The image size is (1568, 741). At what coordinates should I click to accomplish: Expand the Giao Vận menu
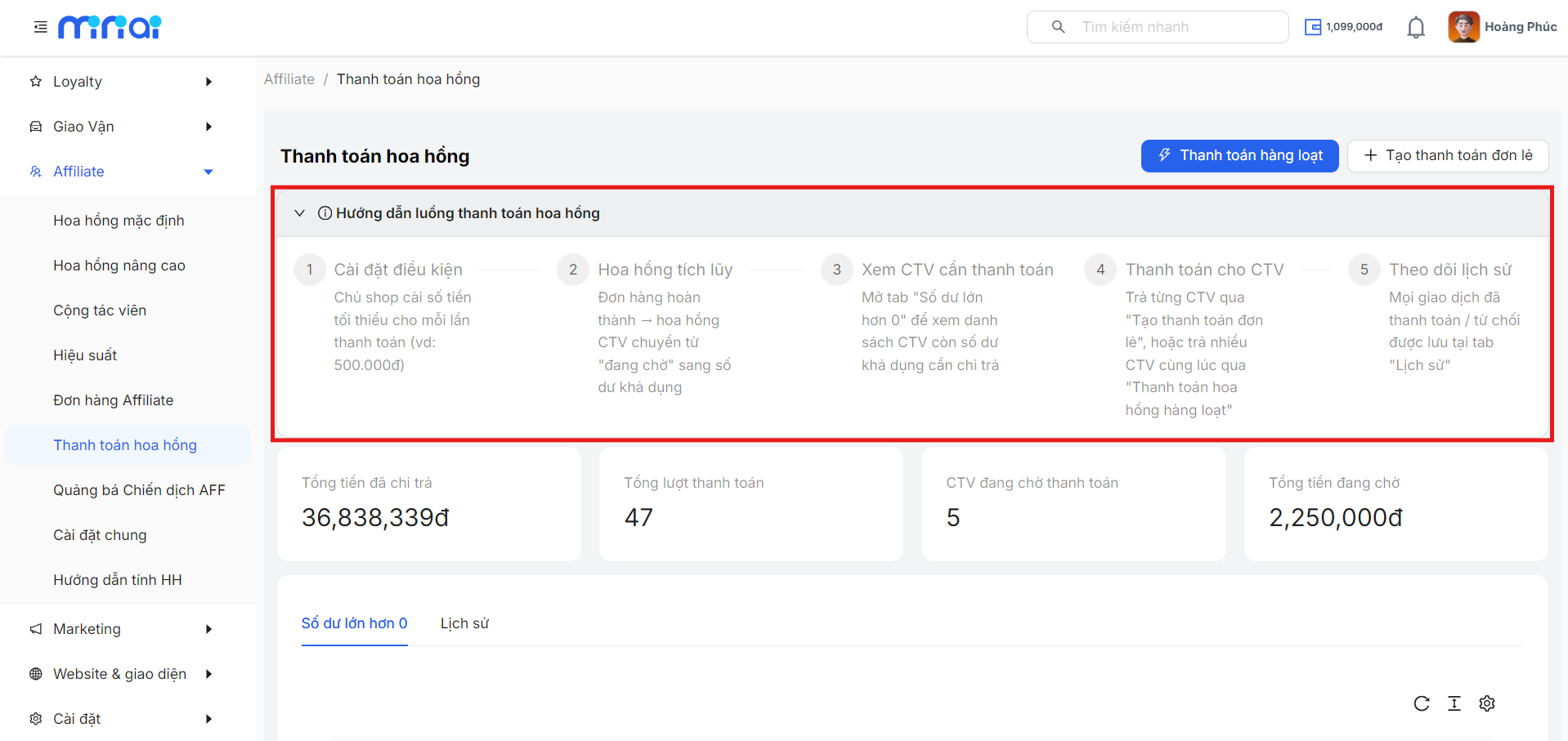pos(121,127)
